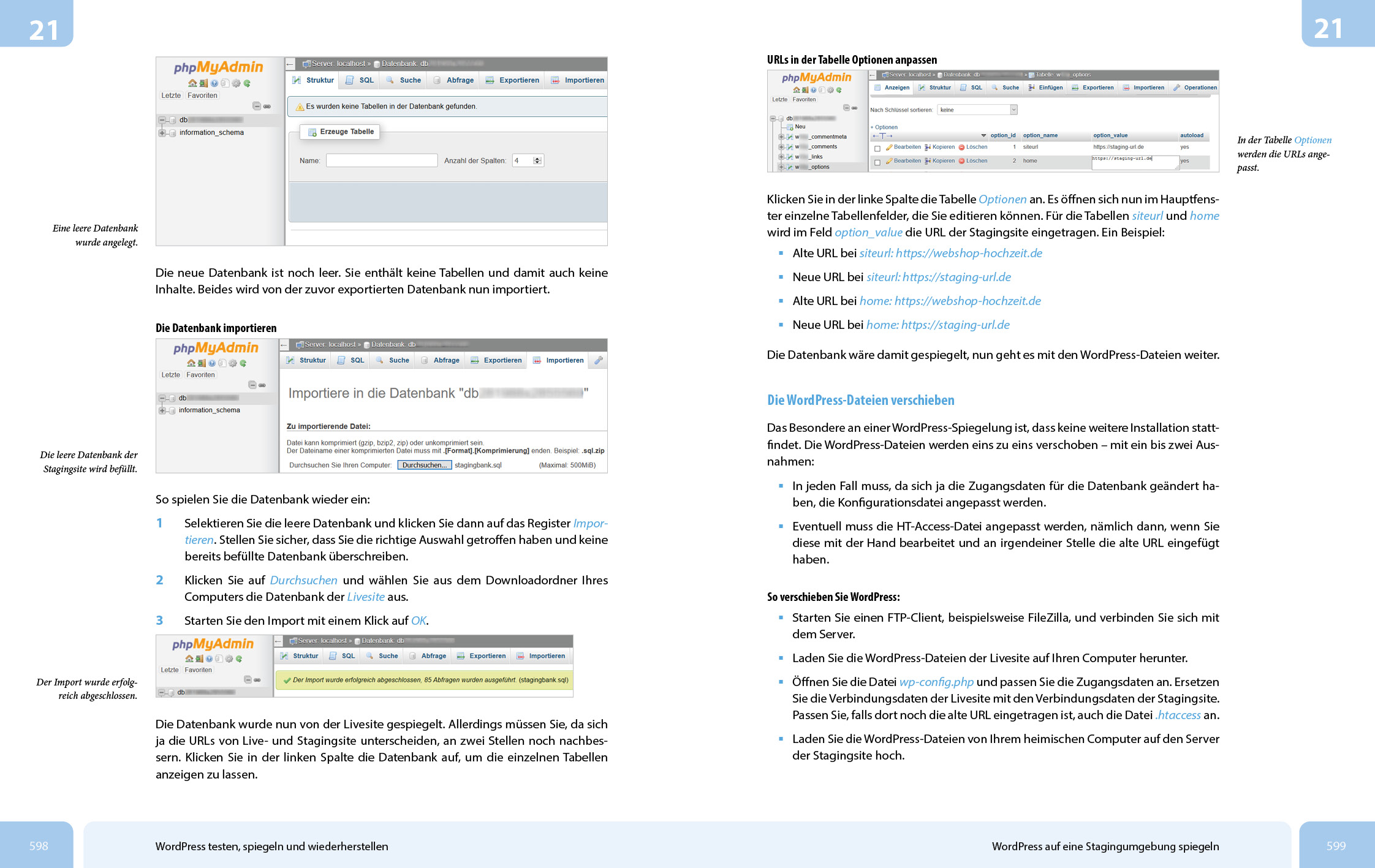Open the Exportieren tab in the 'Erzeuge Tabelle' screenshot
The image size is (1375, 868).
click(512, 80)
